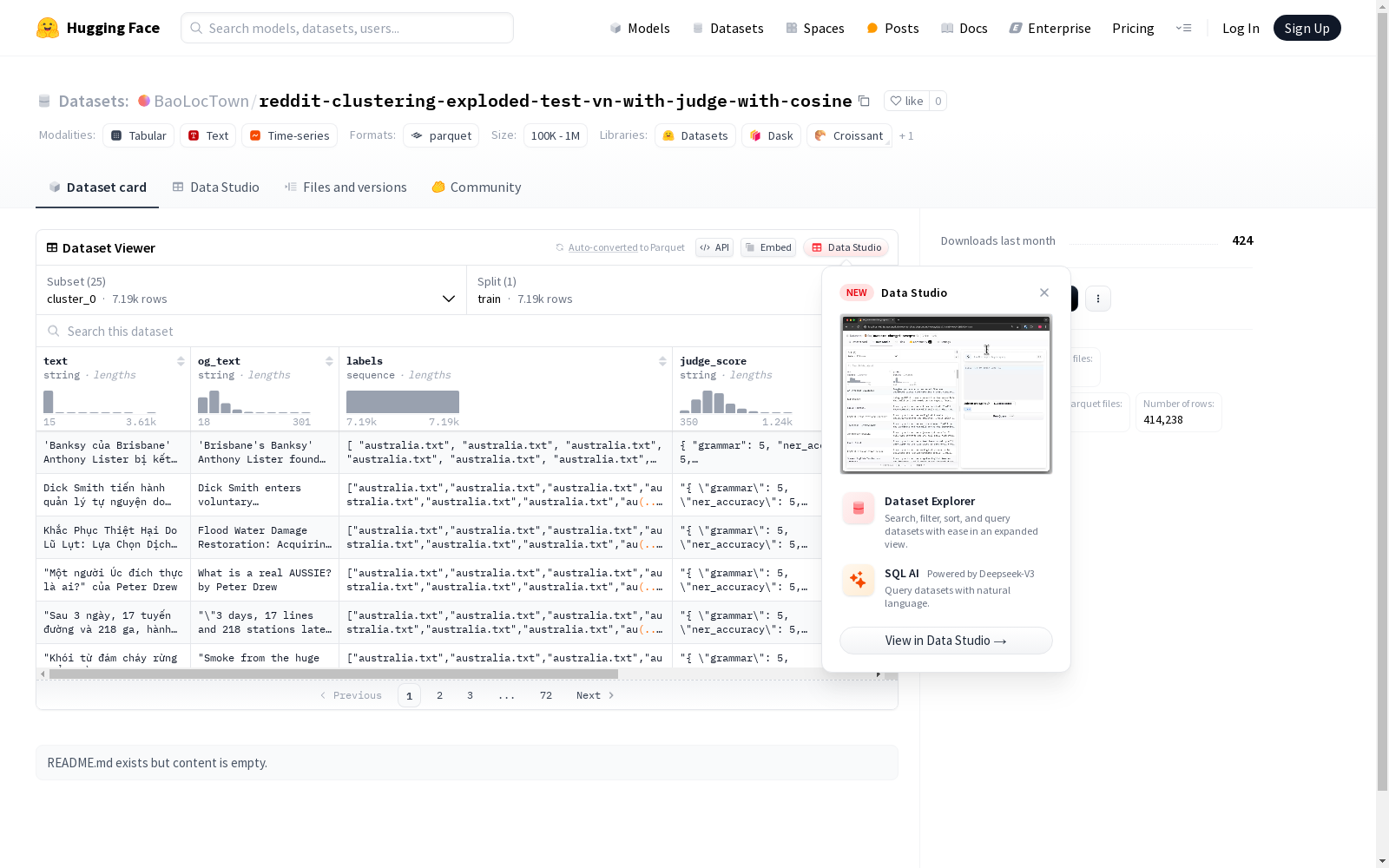View the Pricing page
1389x868 pixels.
pyautogui.click(x=1133, y=28)
